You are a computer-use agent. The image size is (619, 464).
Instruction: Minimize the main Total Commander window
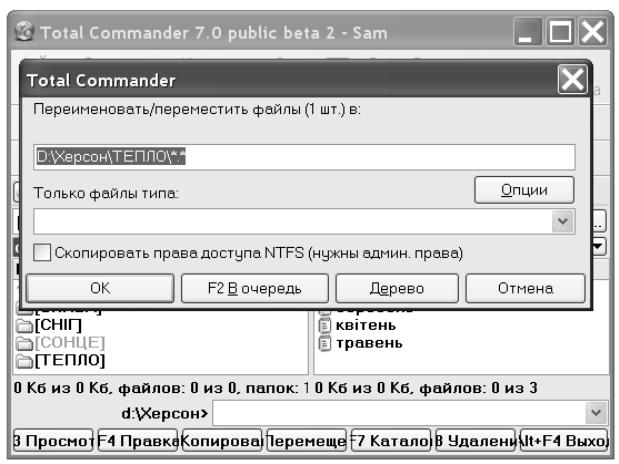point(527,32)
